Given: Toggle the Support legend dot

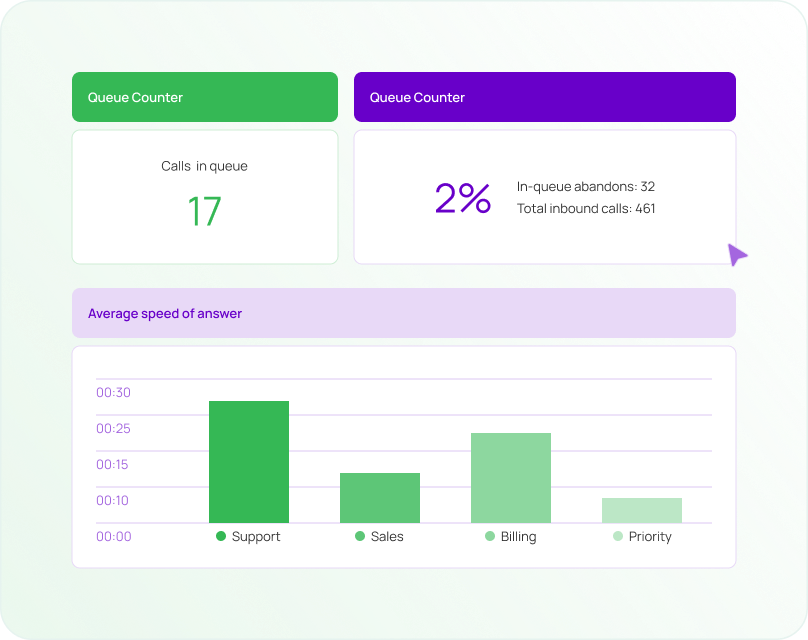Looking at the screenshot, I should [221, 536].
